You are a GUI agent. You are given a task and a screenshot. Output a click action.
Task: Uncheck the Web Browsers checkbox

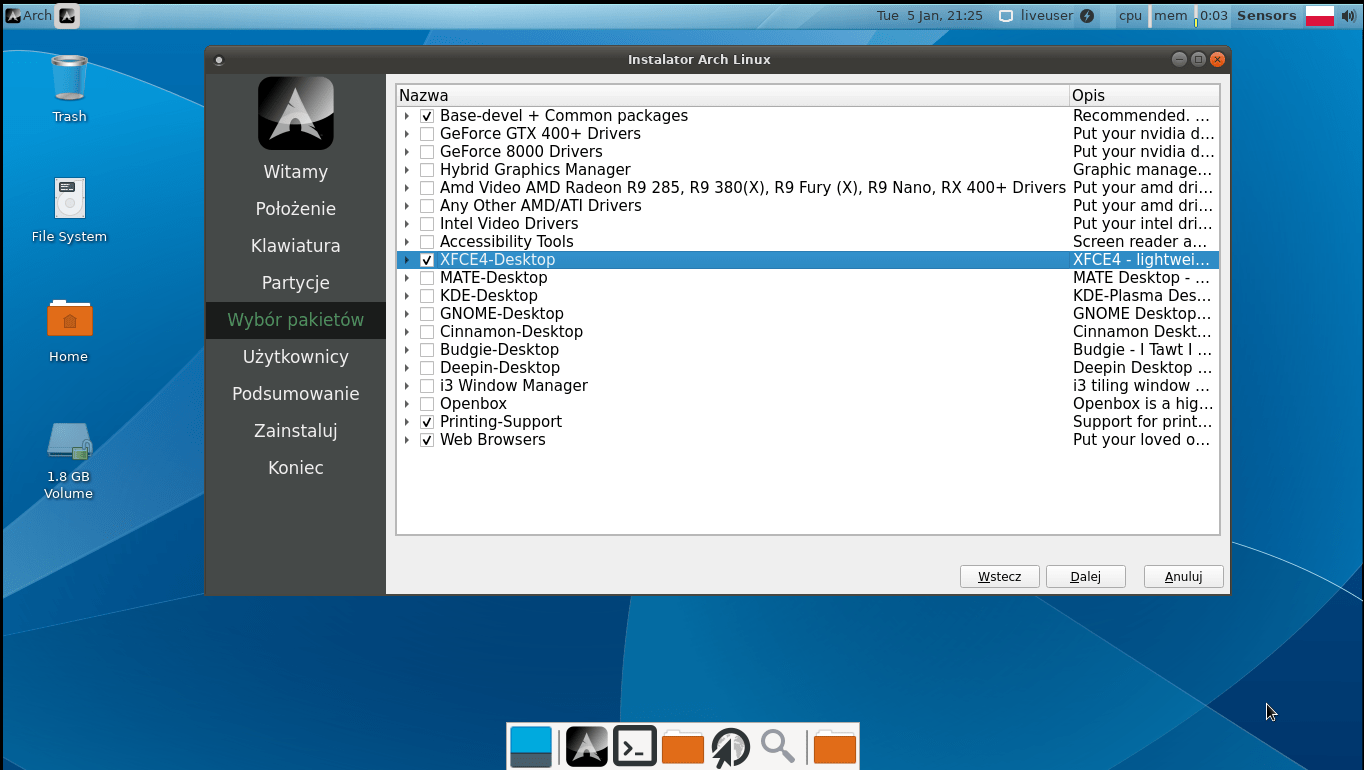tap(427, 440)
